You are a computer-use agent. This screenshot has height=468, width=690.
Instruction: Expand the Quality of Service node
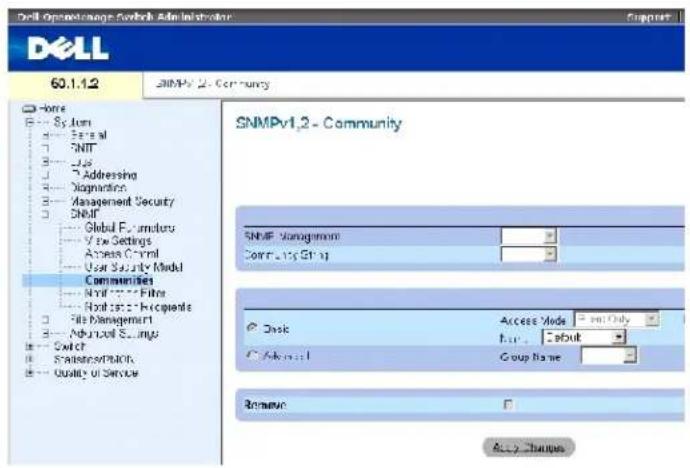(29, 373)
